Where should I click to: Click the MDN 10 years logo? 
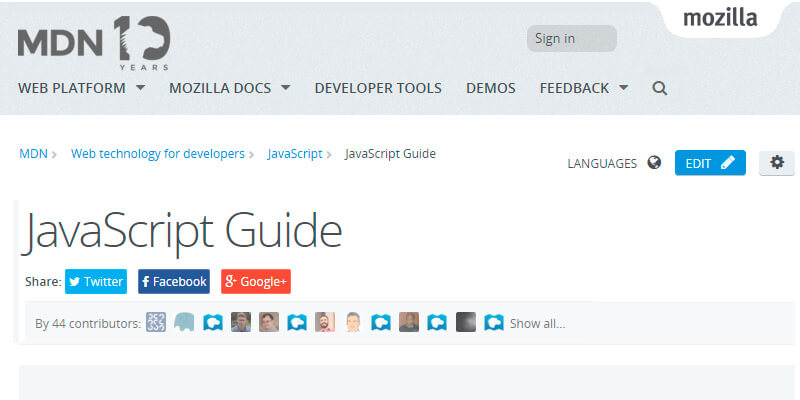(94, 43)
